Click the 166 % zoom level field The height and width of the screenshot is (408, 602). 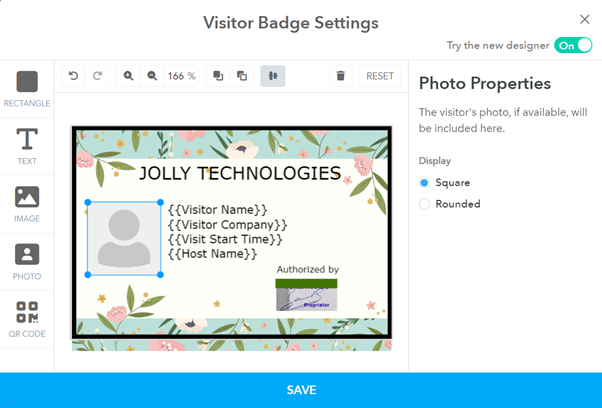(181, 76)
